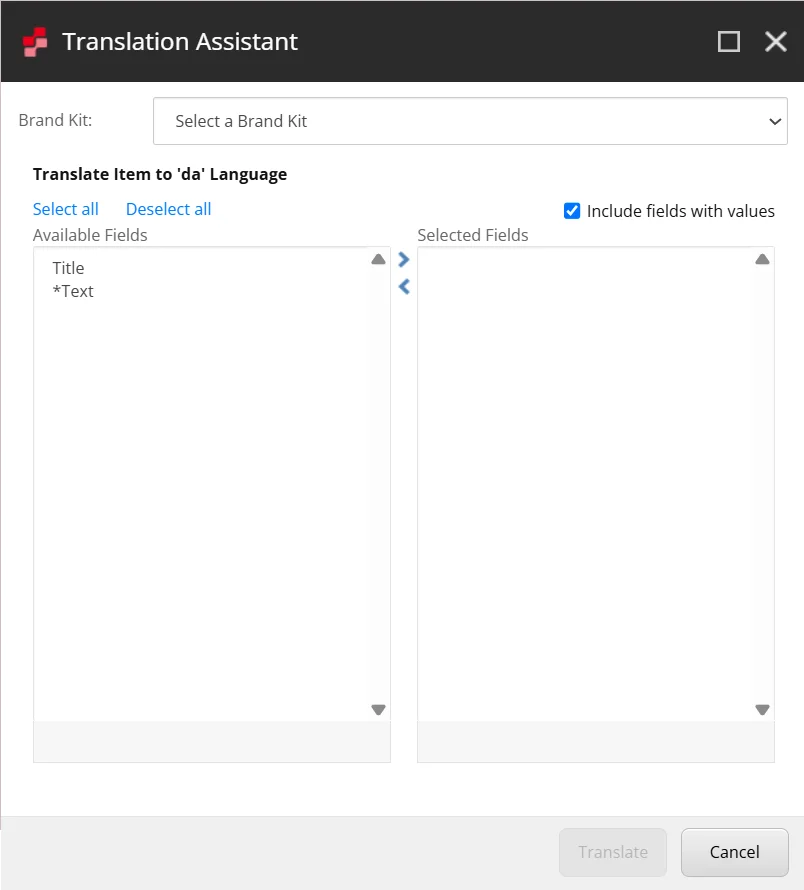This screenshot has width=804, height=890.
Task: Click the Select all link
Action: point(66,209)
